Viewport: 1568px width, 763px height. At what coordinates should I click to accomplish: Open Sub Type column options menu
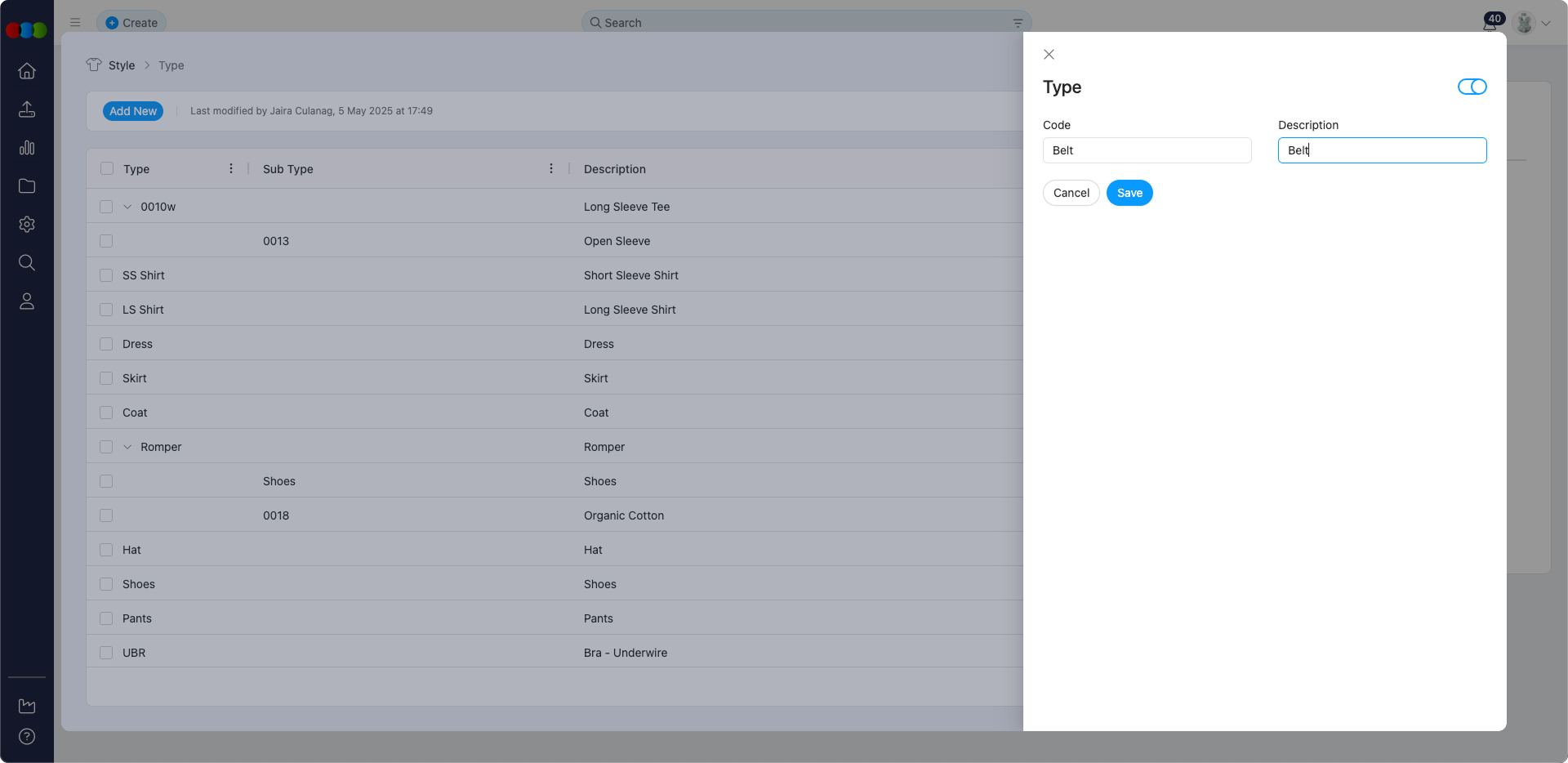[551, 168]
